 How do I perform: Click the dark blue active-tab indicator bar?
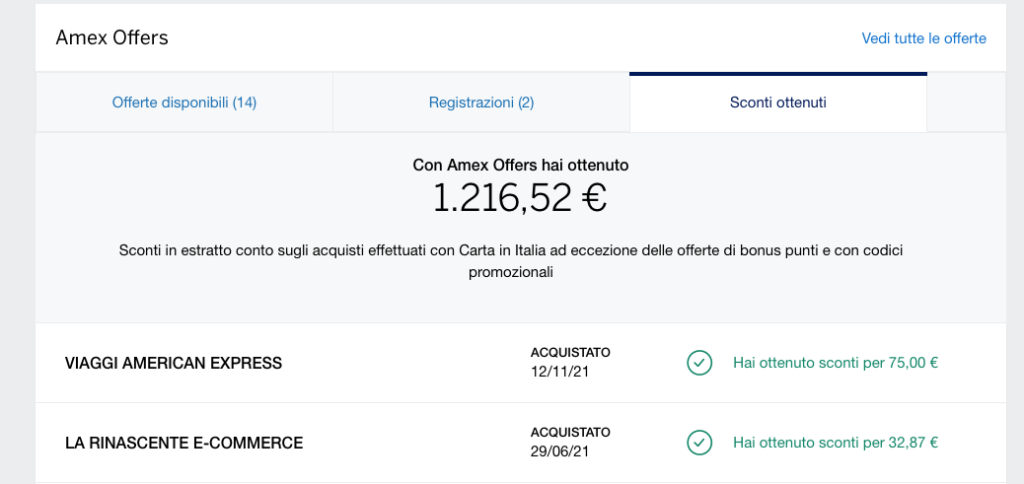[778, 74]
